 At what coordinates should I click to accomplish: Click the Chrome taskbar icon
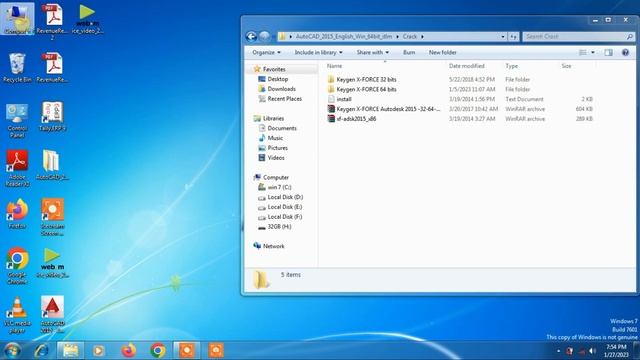click(x=158, y=350)
